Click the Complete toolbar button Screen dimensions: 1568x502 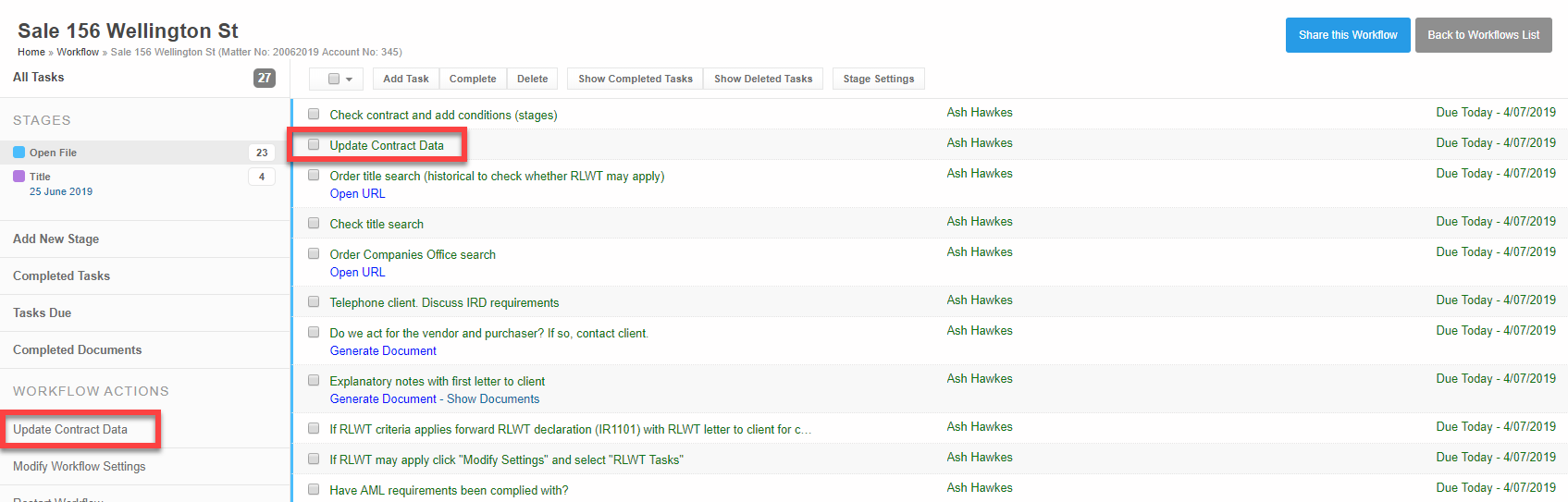[x=473, y=79]
